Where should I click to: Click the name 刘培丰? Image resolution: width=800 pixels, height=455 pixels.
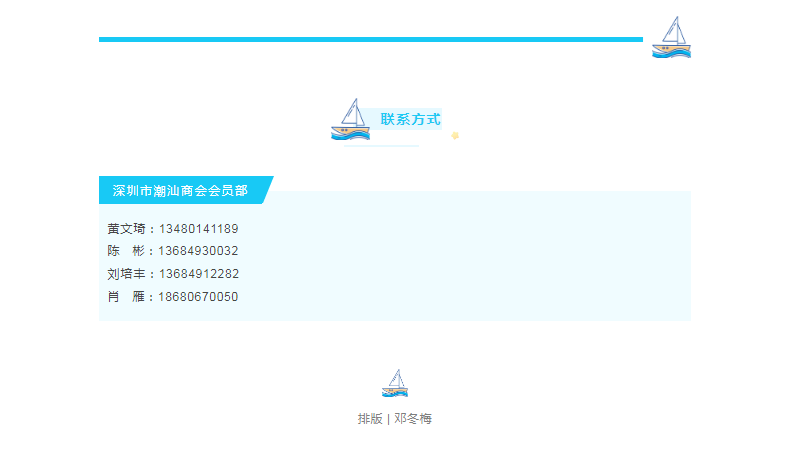[x=126, y=274]
